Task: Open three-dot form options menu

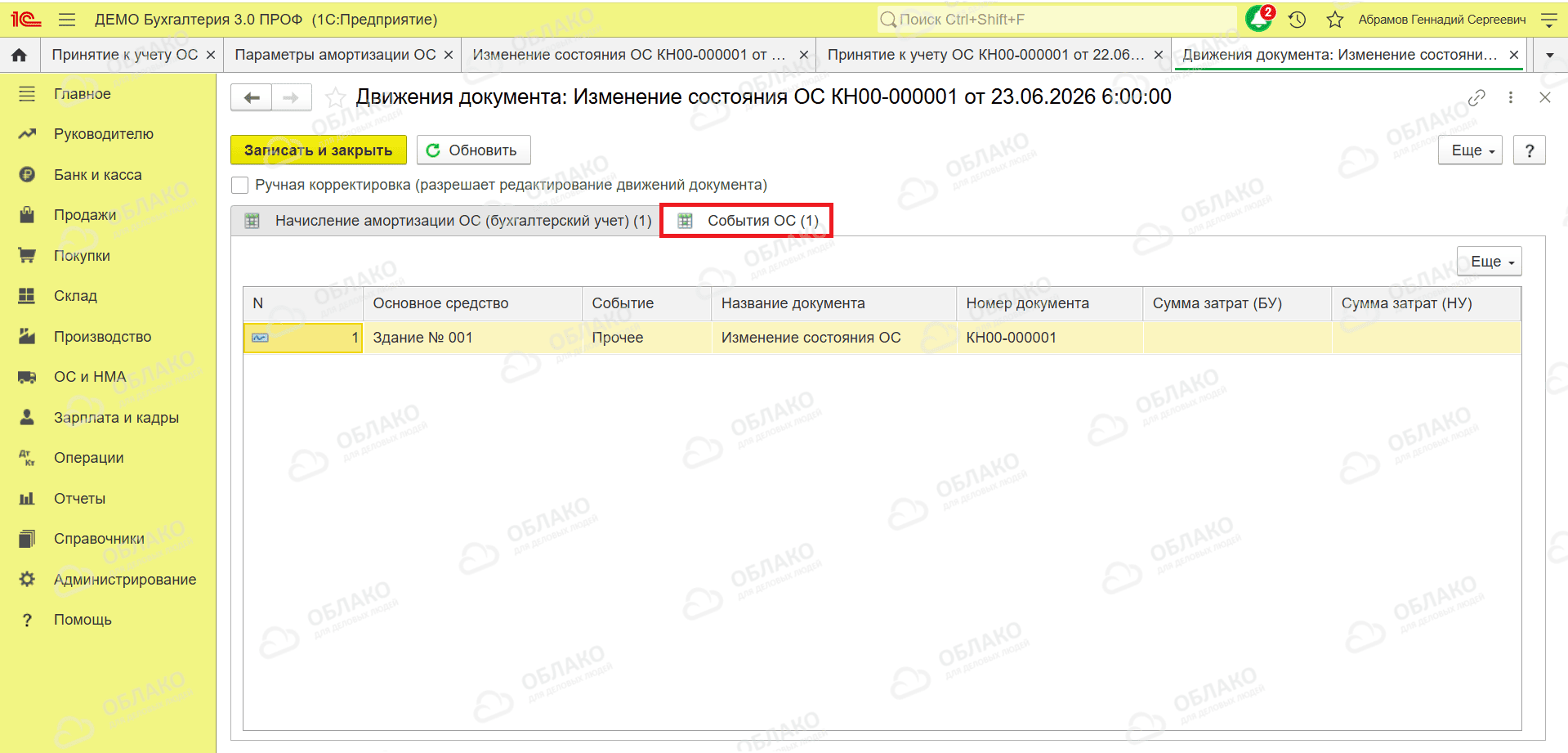Action: 1511,97
